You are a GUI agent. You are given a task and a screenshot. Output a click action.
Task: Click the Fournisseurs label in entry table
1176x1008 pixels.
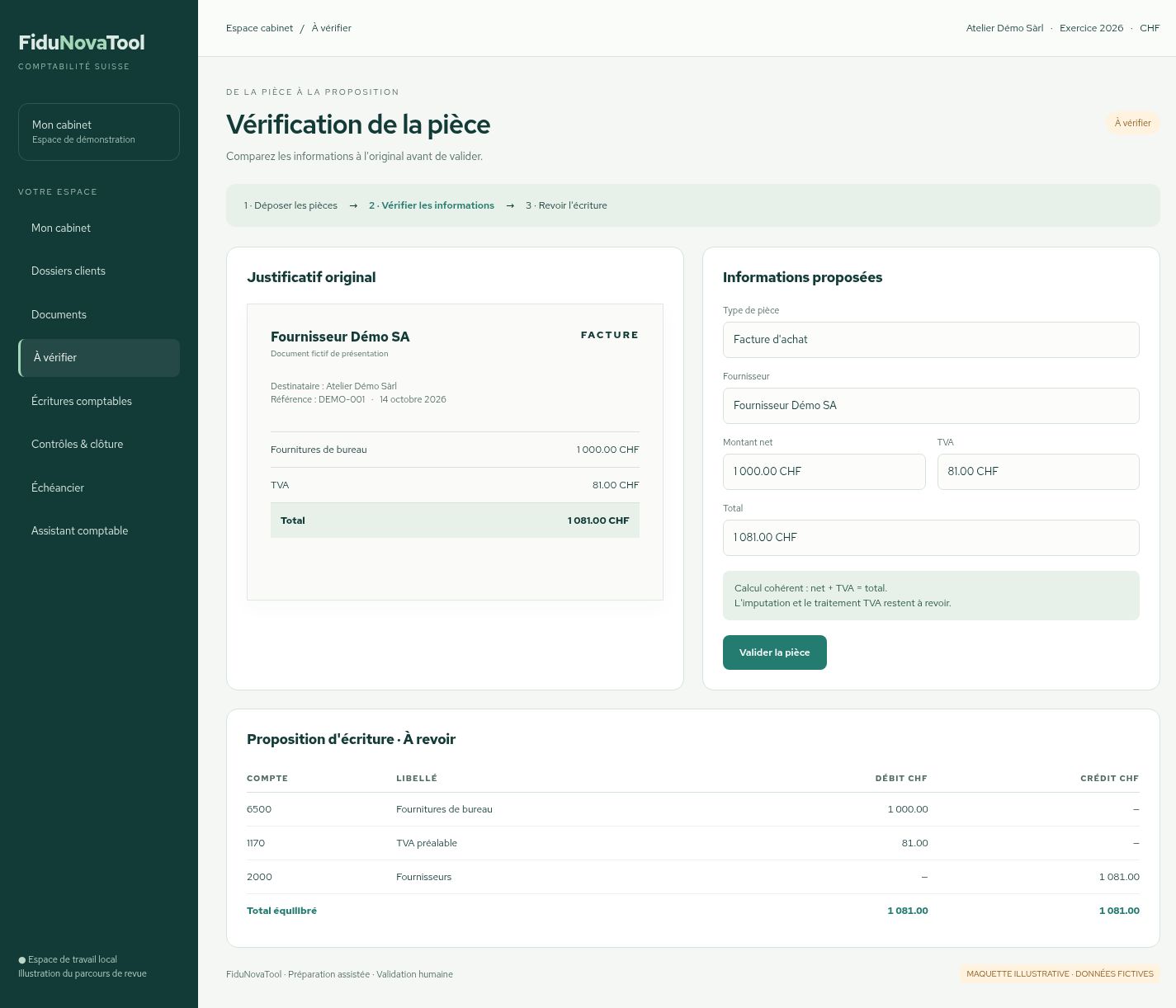pyautogui.click(x=424, y=877)
